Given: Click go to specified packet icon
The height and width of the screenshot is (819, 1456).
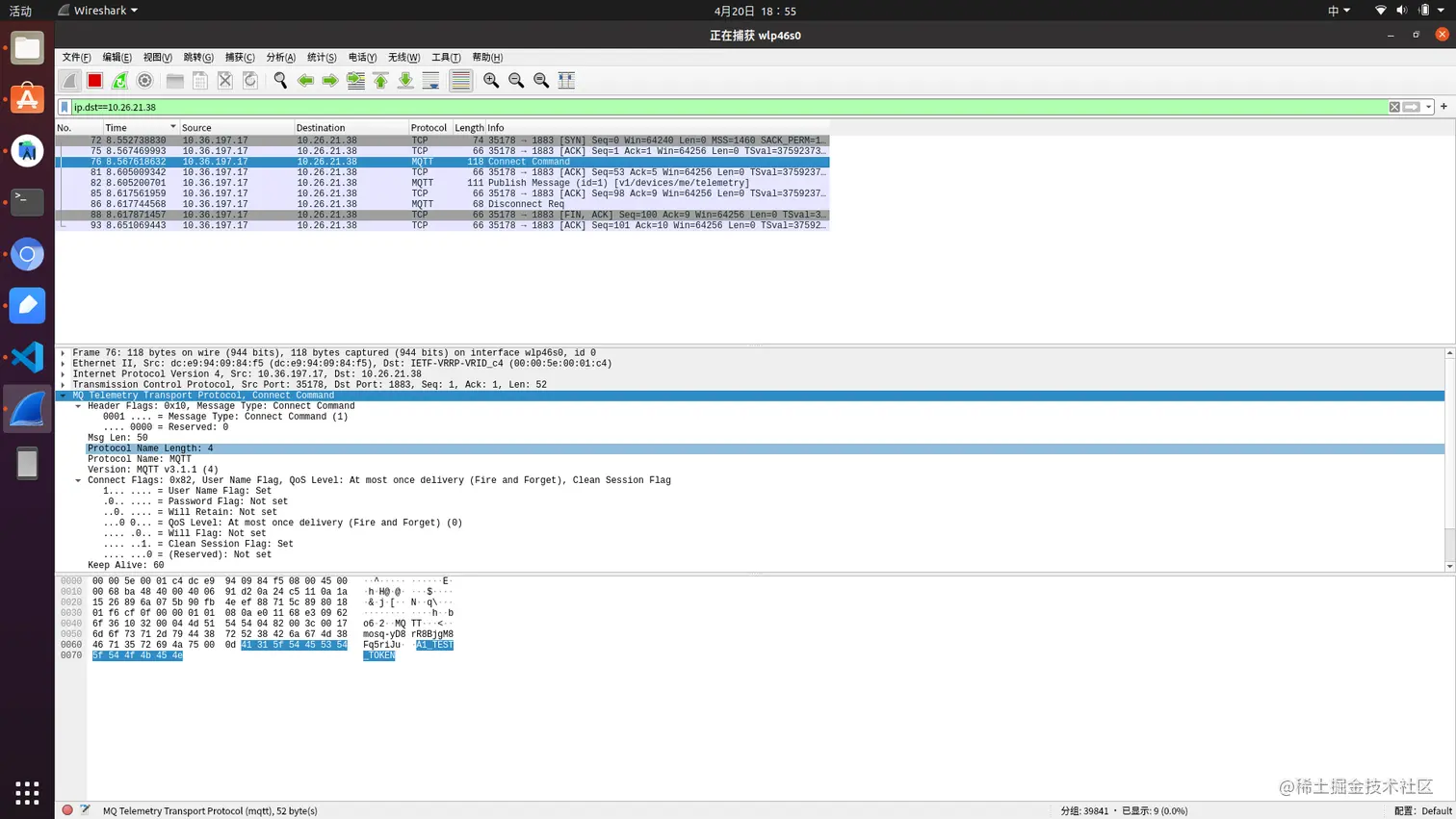Looking at the screenshot, I should click(355, 81).
